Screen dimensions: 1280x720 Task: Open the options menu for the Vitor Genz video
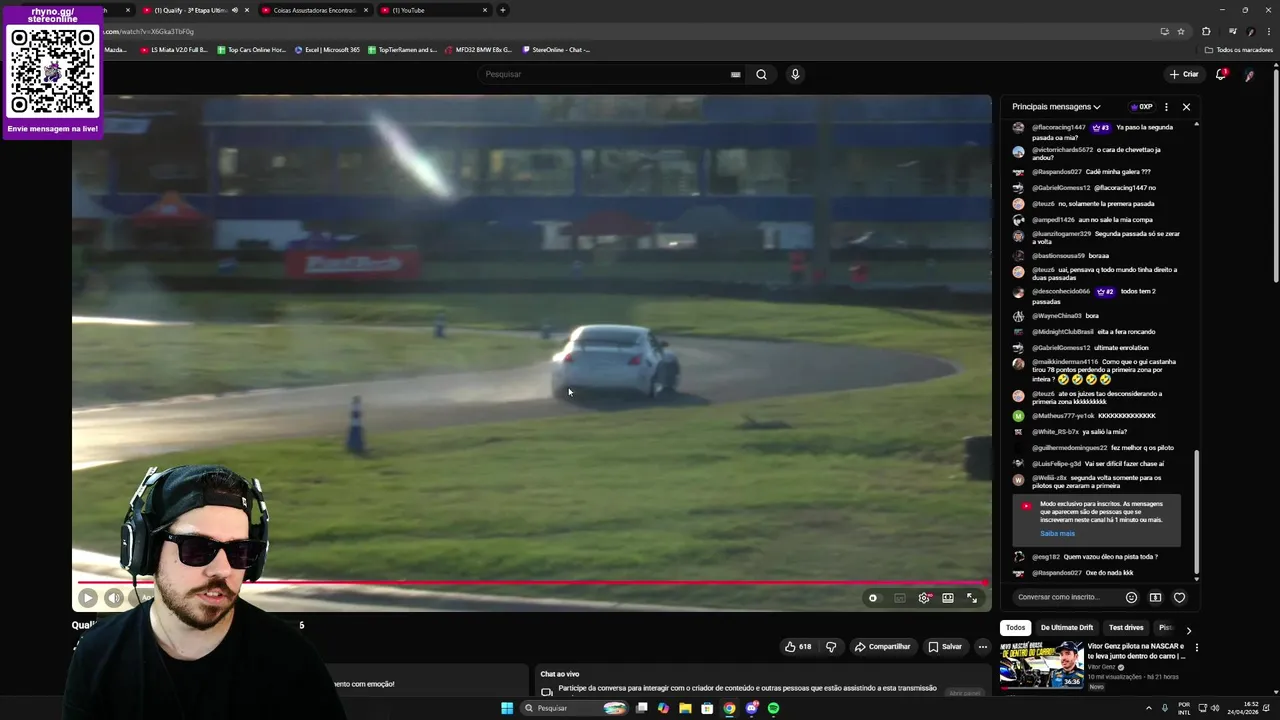tap(1196, 648)
